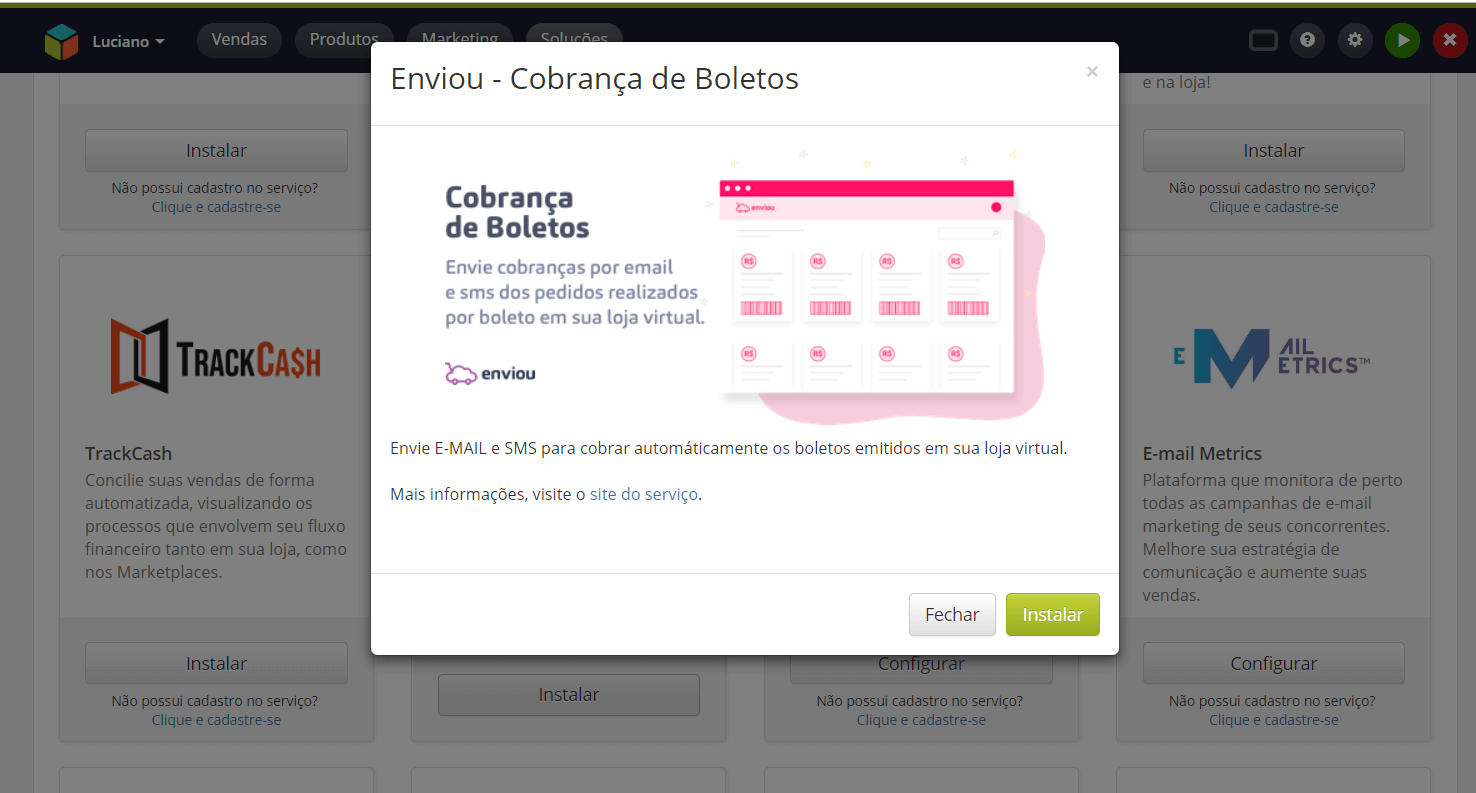Click the screen rectangle icon in top bar
The height and width of the screenshot is (793, 1476).
pyautogui.click(x=1263, y=40)
